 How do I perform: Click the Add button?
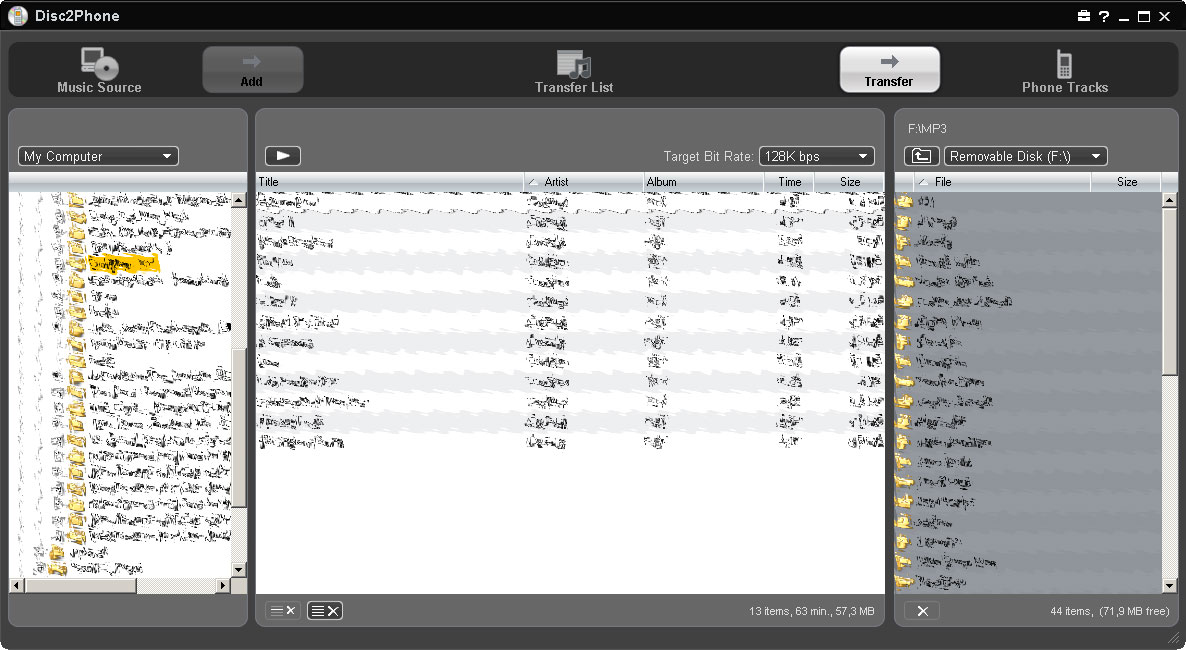tap(253, 70)
